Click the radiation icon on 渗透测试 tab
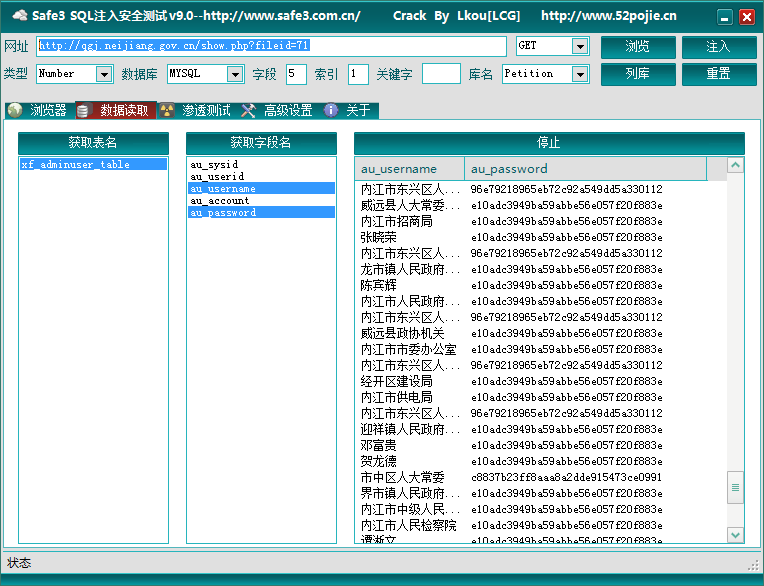The height and width of the screenshot is (586, 764). (x=167, y=111)
